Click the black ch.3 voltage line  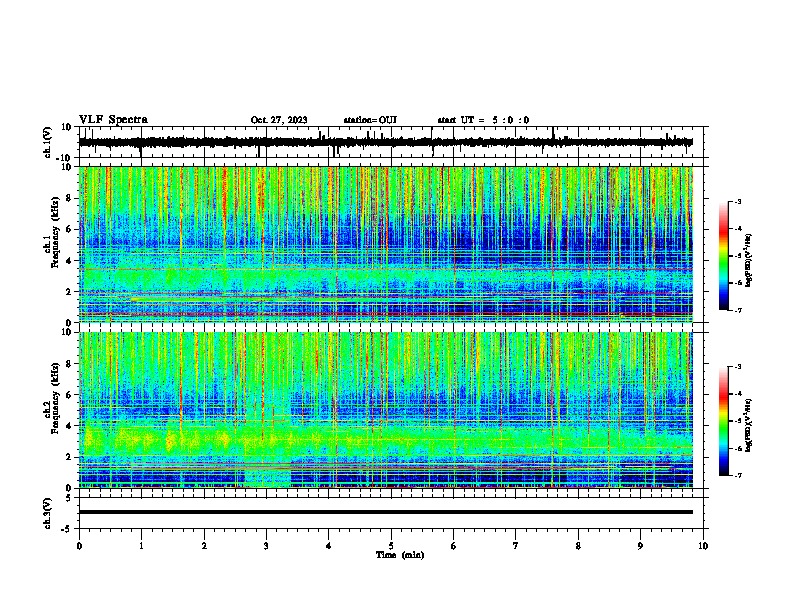click(386, 512)
